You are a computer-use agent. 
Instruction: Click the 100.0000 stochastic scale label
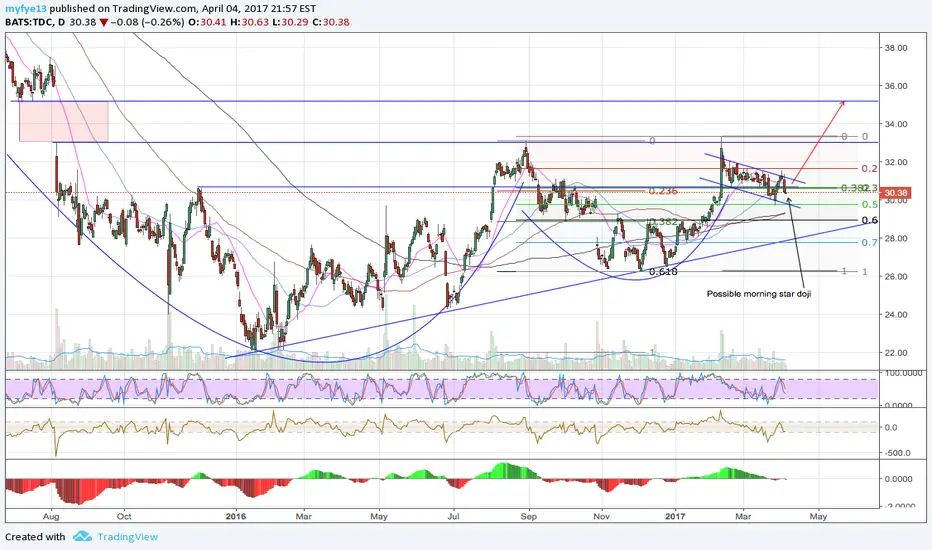coord(903,373)
